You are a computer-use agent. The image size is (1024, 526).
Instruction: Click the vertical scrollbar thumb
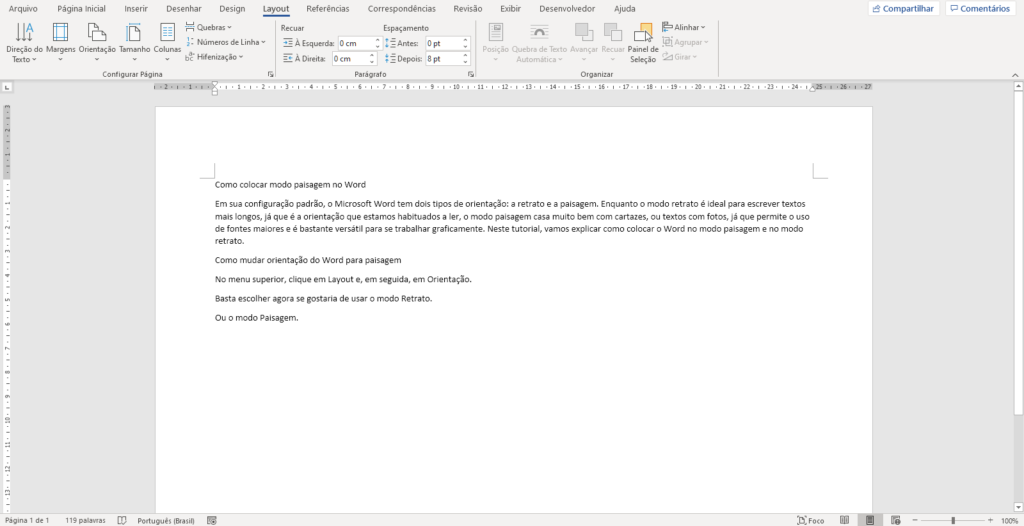click(x=1018, y=252)
